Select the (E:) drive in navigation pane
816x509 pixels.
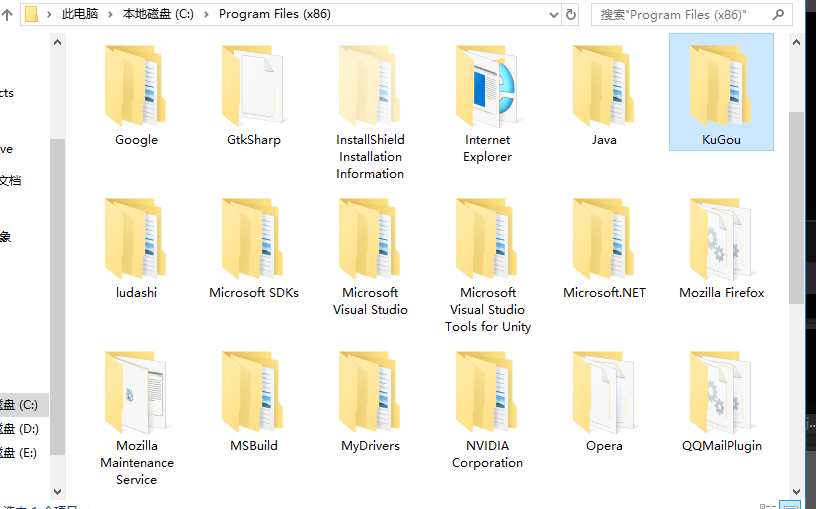point(24,452)
